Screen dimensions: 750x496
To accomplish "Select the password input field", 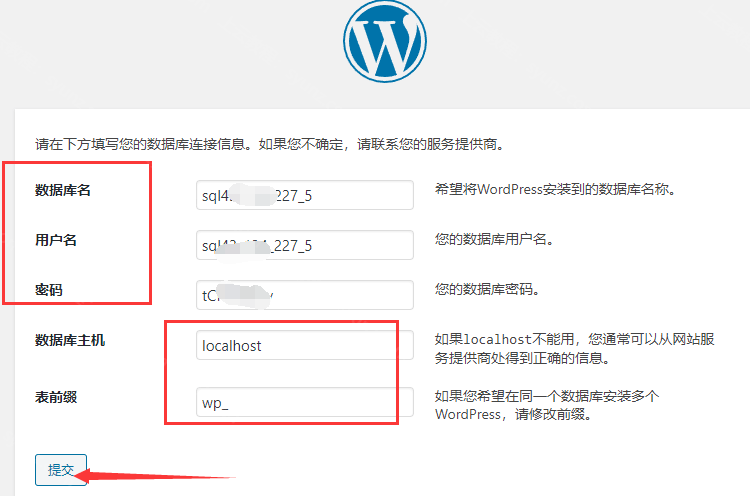I will [x=305, y=295].
